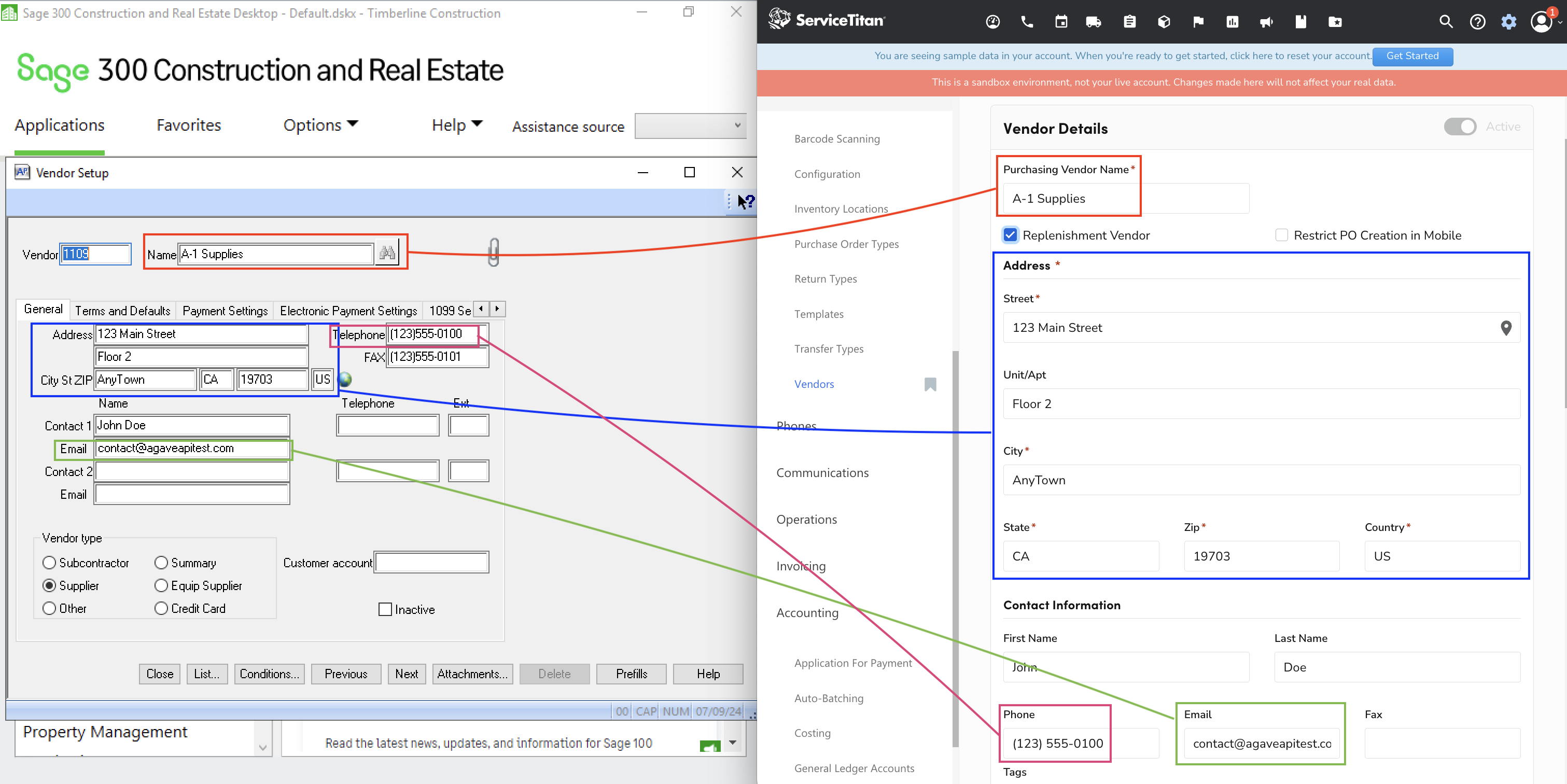Open the ServiceTitan dashboard gauge icon
1567x784 pixels.
tap(992, 22)
